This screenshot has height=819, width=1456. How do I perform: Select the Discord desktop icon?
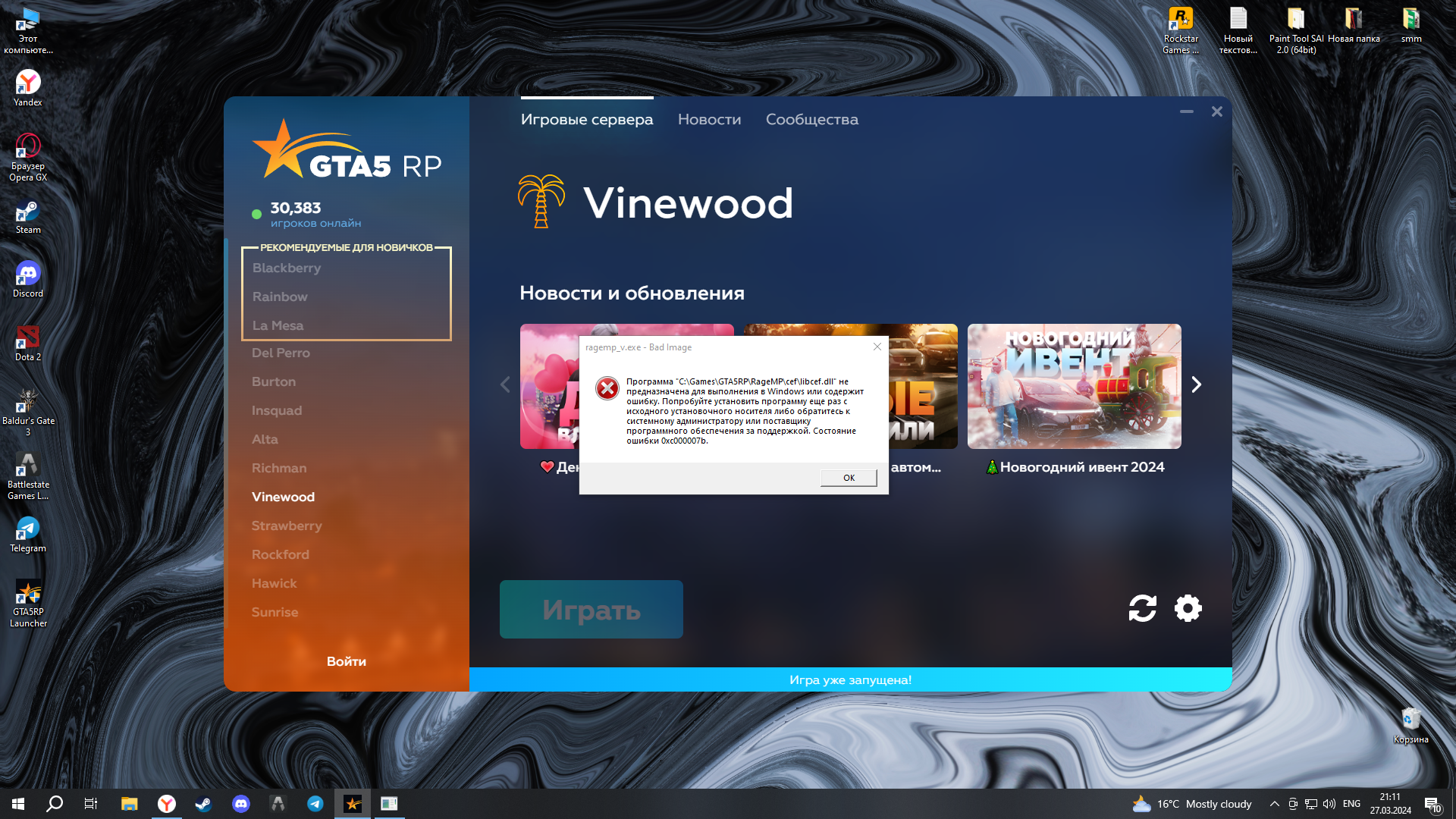pyautogui.click(x=28, y=279)
